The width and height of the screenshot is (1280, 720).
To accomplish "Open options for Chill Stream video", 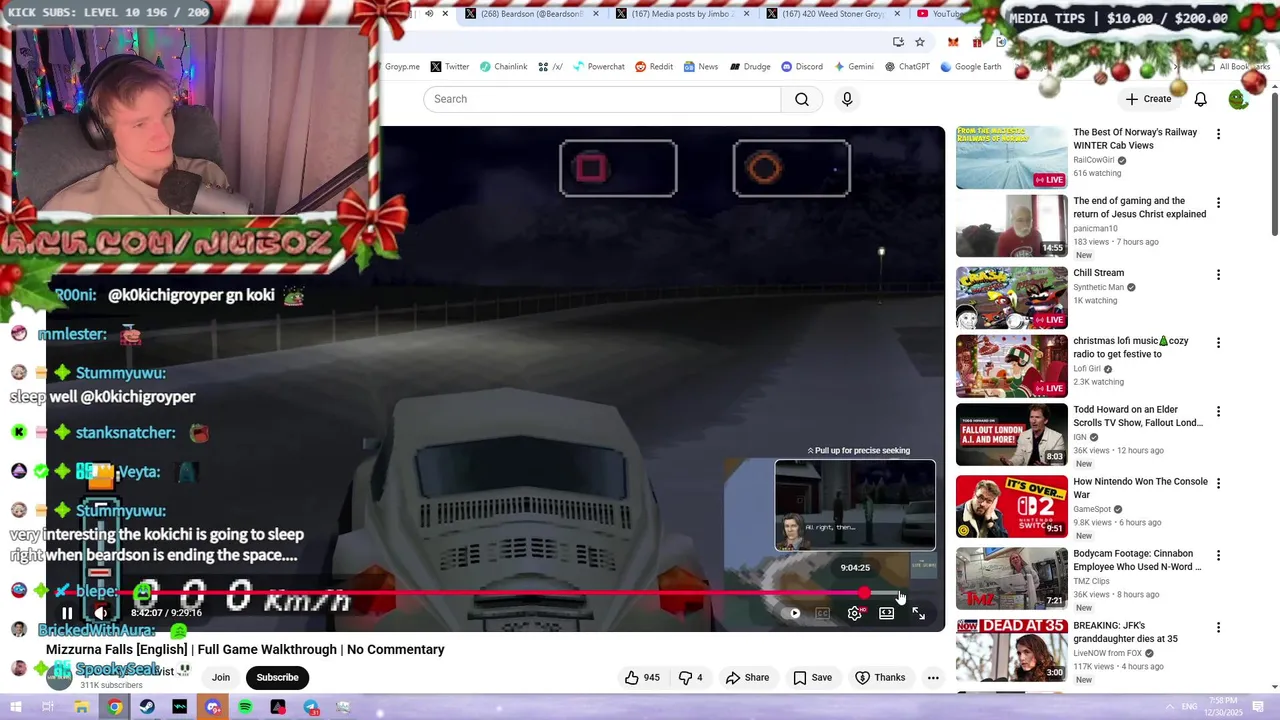I will (1218, 275).
